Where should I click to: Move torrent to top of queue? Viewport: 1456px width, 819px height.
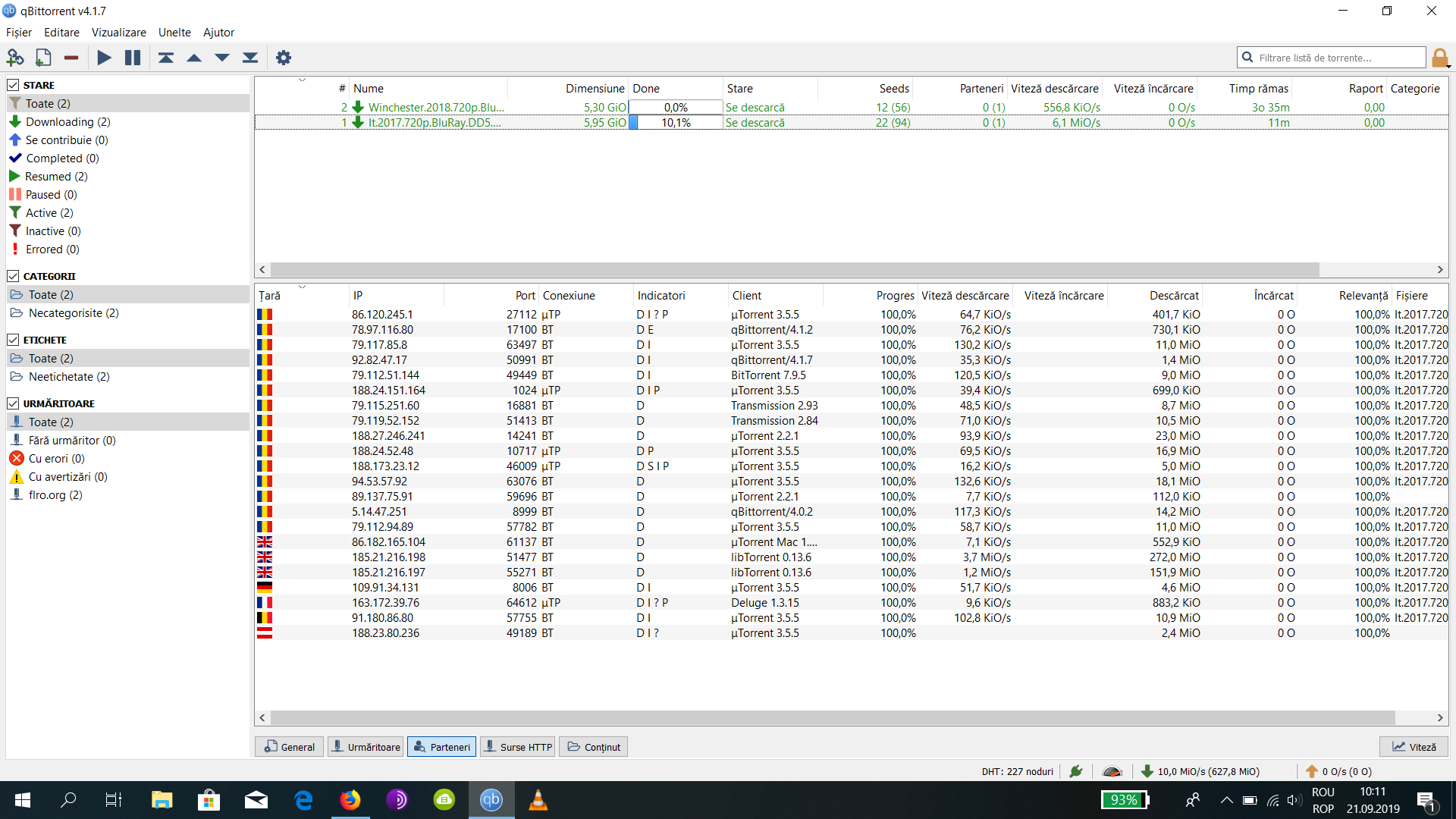coord(166,58)
